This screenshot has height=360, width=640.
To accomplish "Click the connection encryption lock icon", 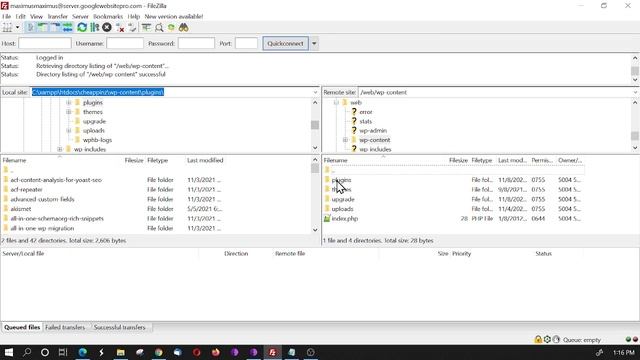I will (x=538, y=340).
